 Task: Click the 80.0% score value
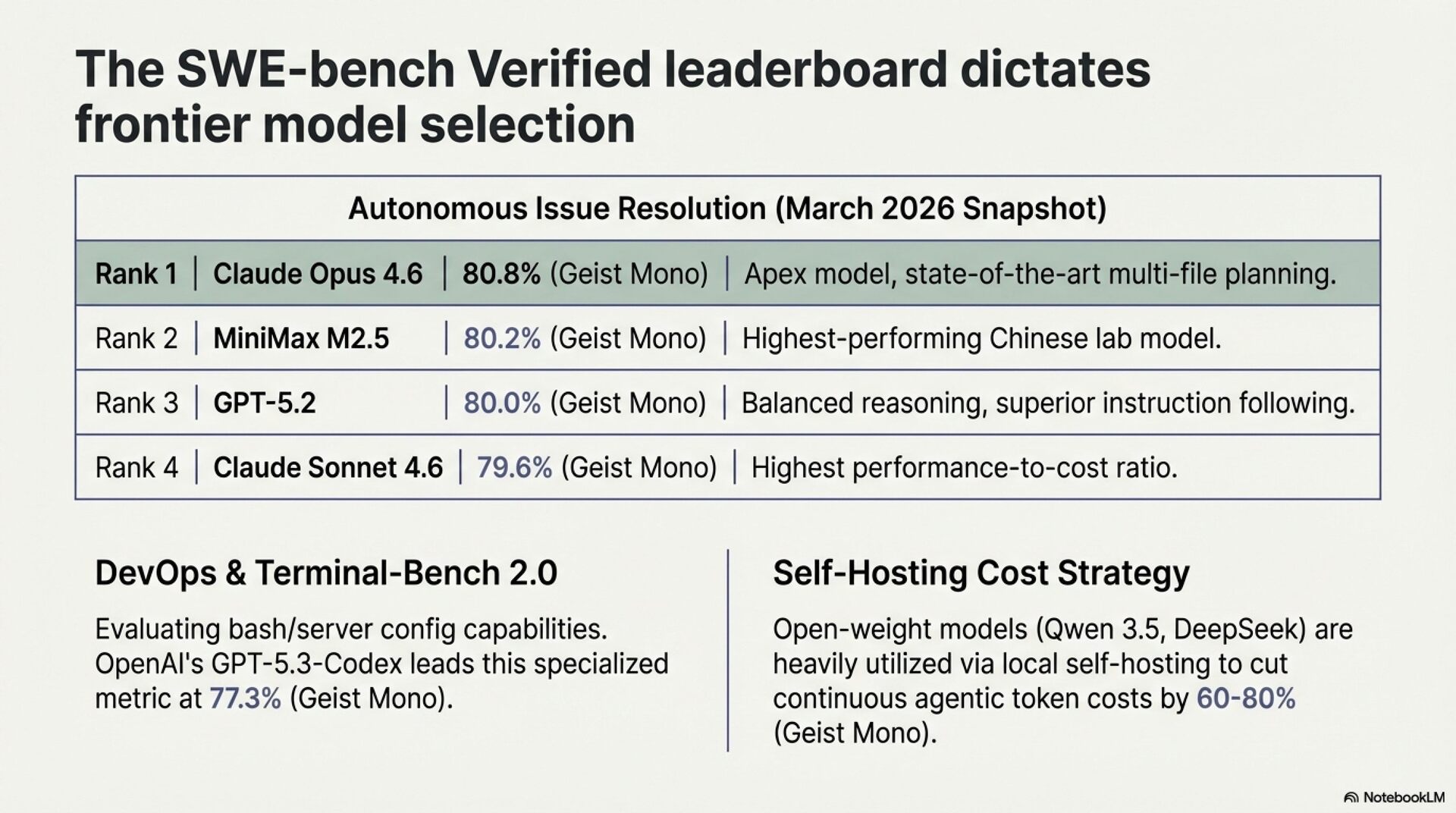502,403
